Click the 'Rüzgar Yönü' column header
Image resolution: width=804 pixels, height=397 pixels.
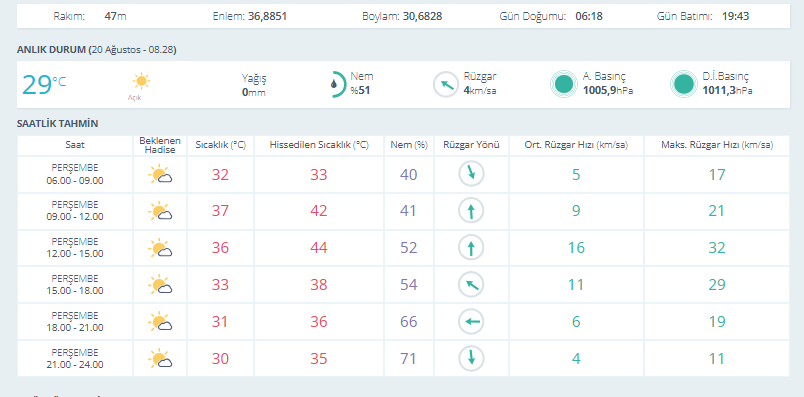tap(471, 145)
